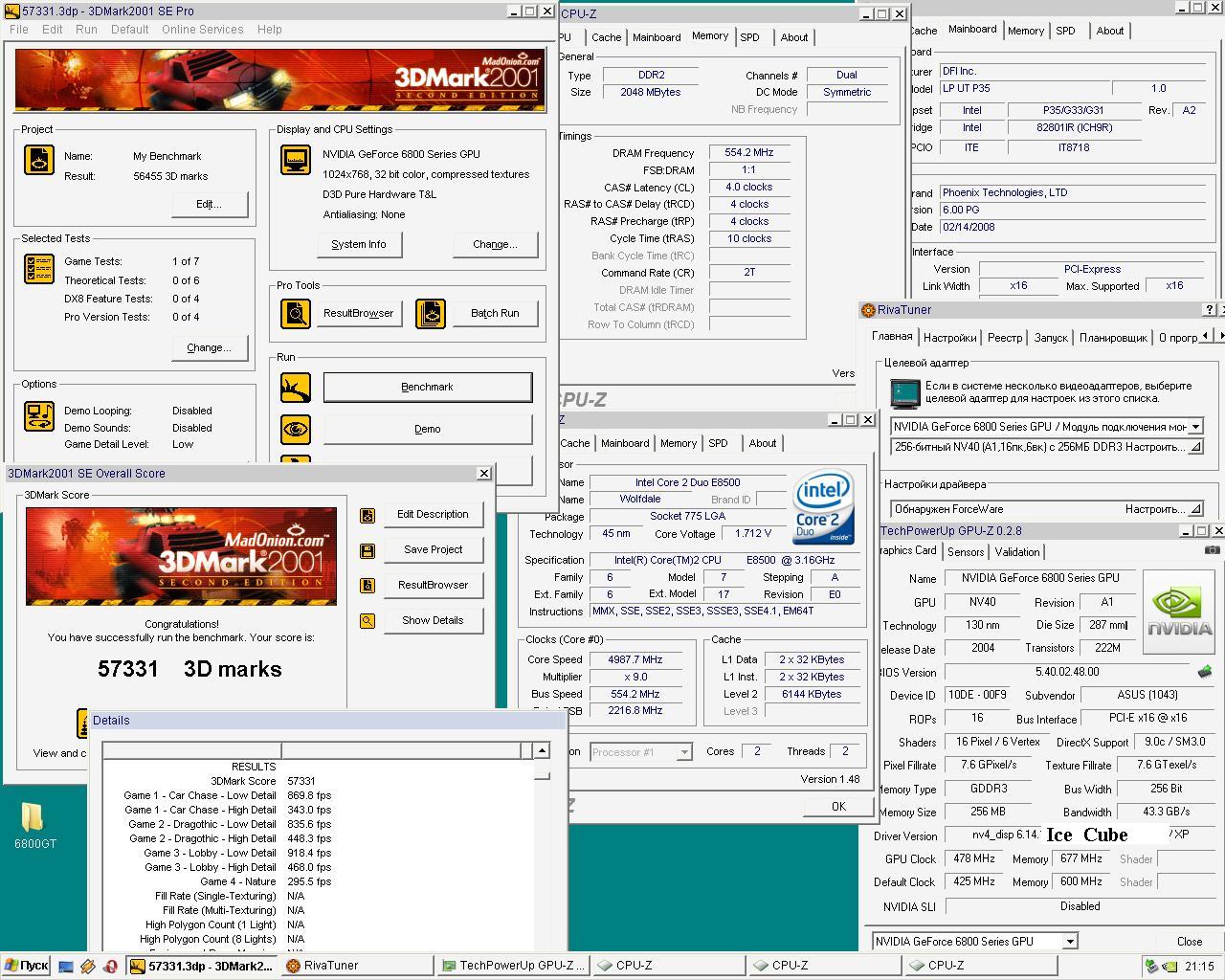Viewport: 1225px width, 980px height.
Task: Click the clock in system tray
Action: click(x=1199, y=967)
